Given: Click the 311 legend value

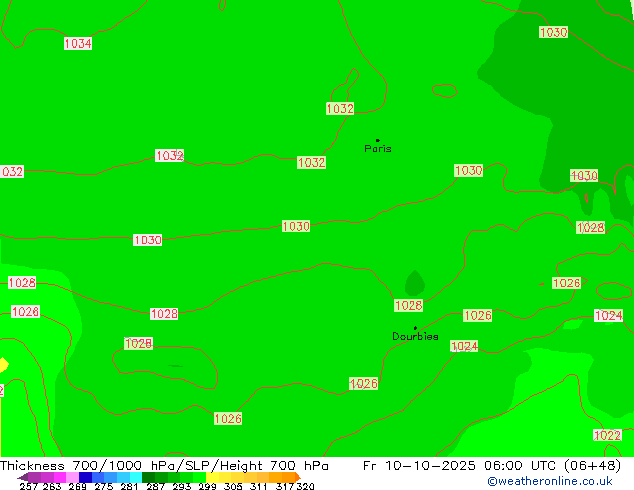Looking at the screenshot, I should click(x=258, y=486).
